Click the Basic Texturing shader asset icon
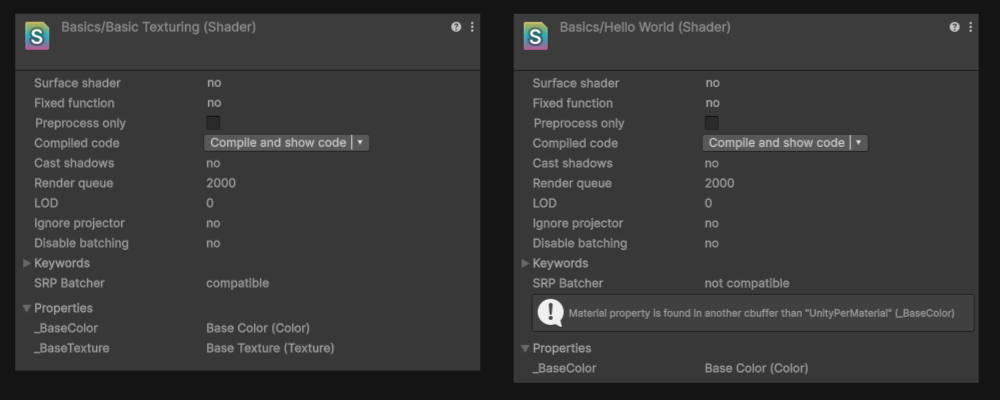 pos(38,36)
